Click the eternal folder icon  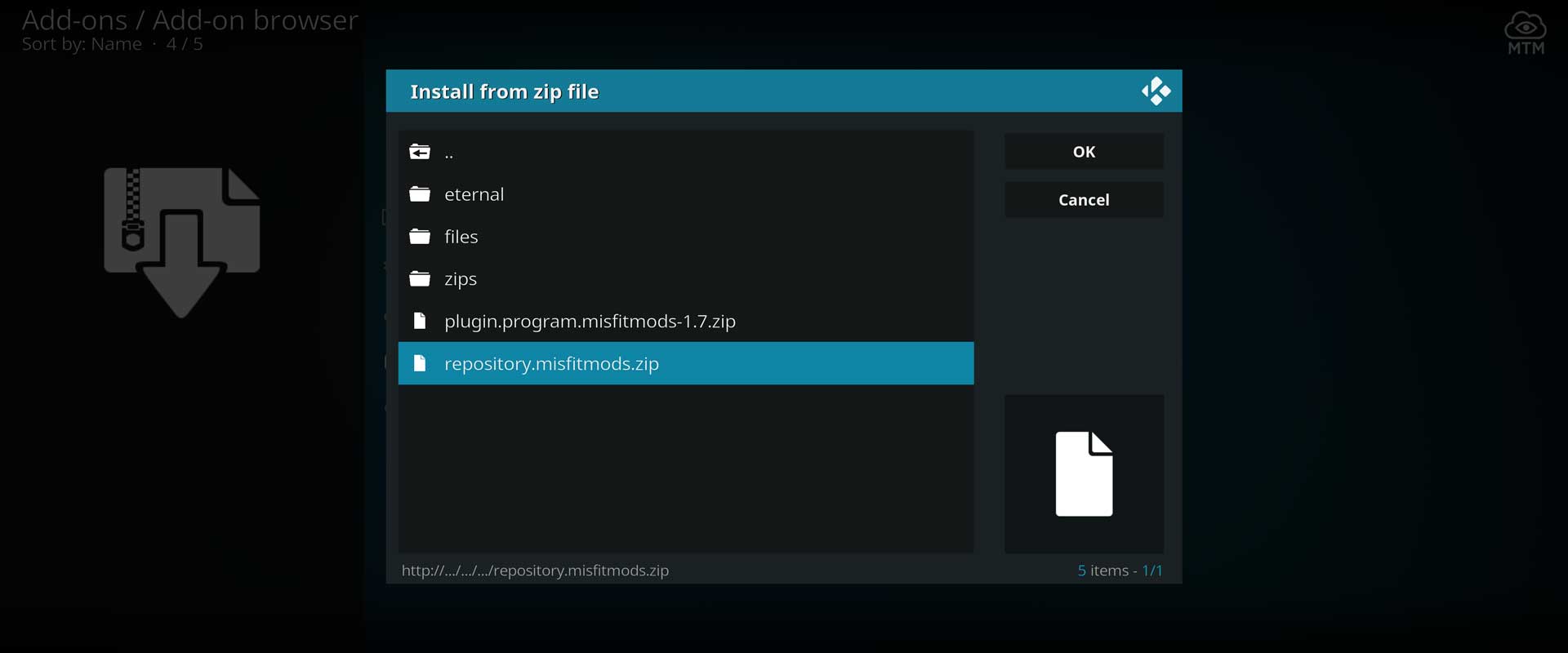click(x=420, y=194)
